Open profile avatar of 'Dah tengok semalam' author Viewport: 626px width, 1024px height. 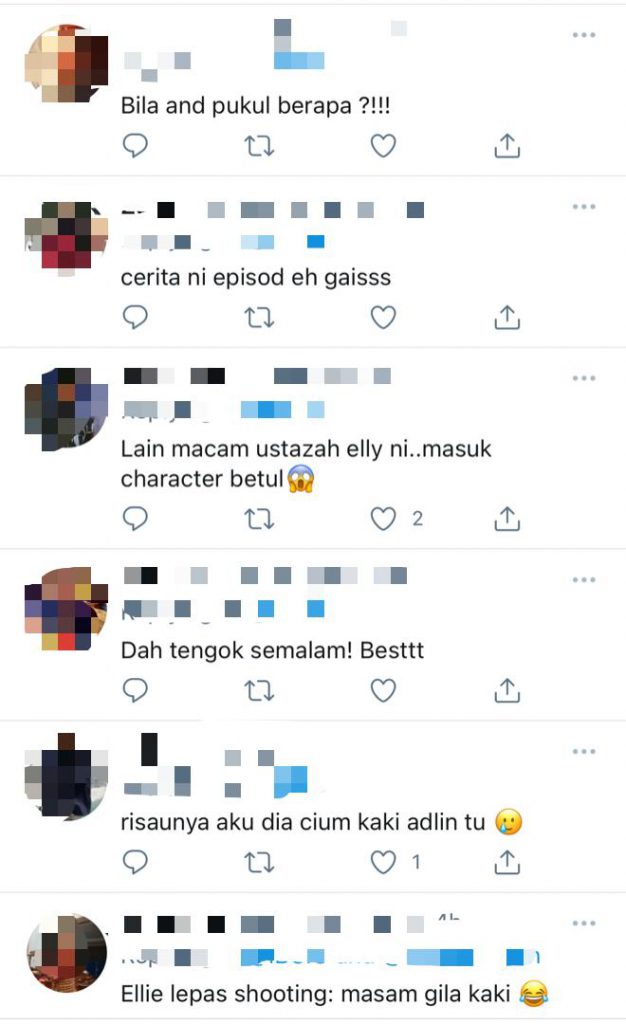point(66,609)
